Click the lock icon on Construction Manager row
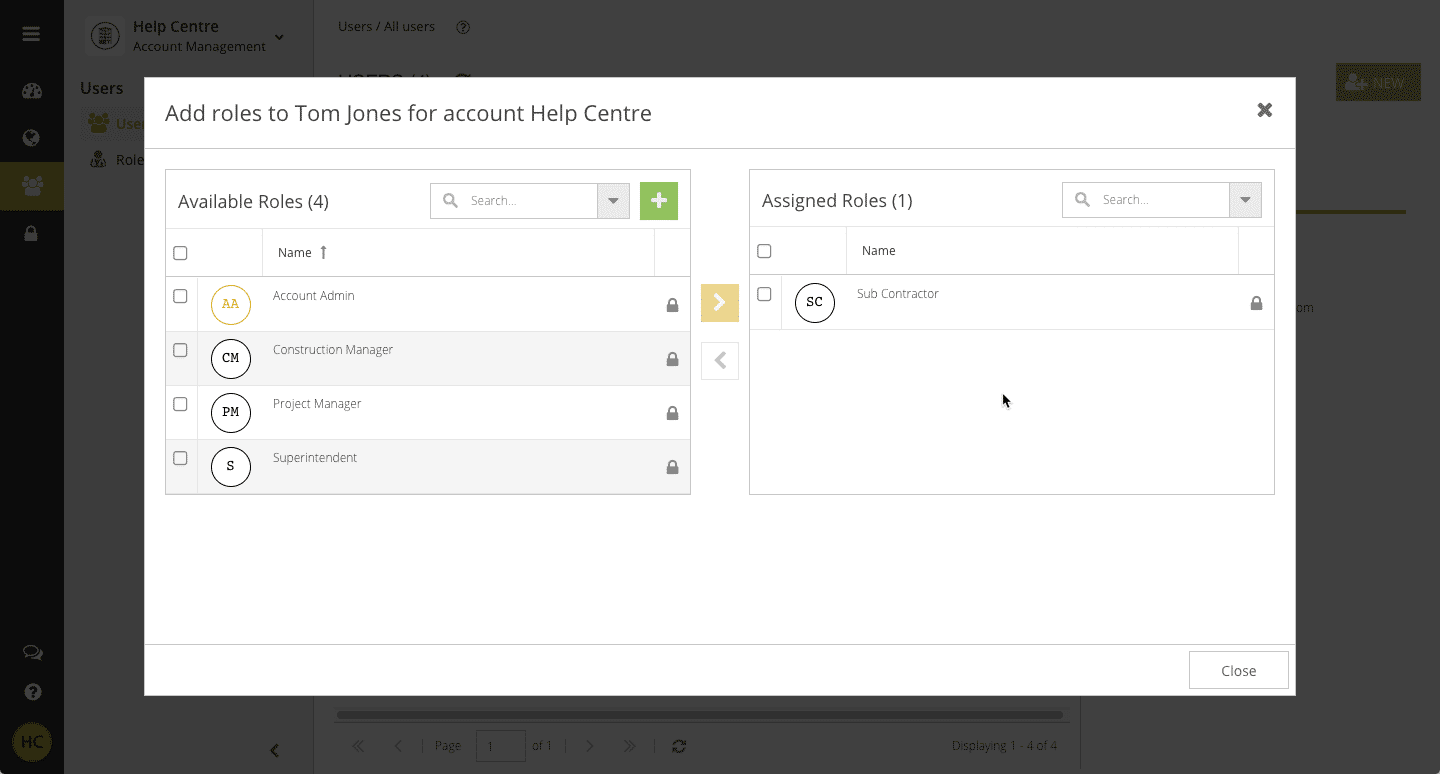 coord(672,359)
